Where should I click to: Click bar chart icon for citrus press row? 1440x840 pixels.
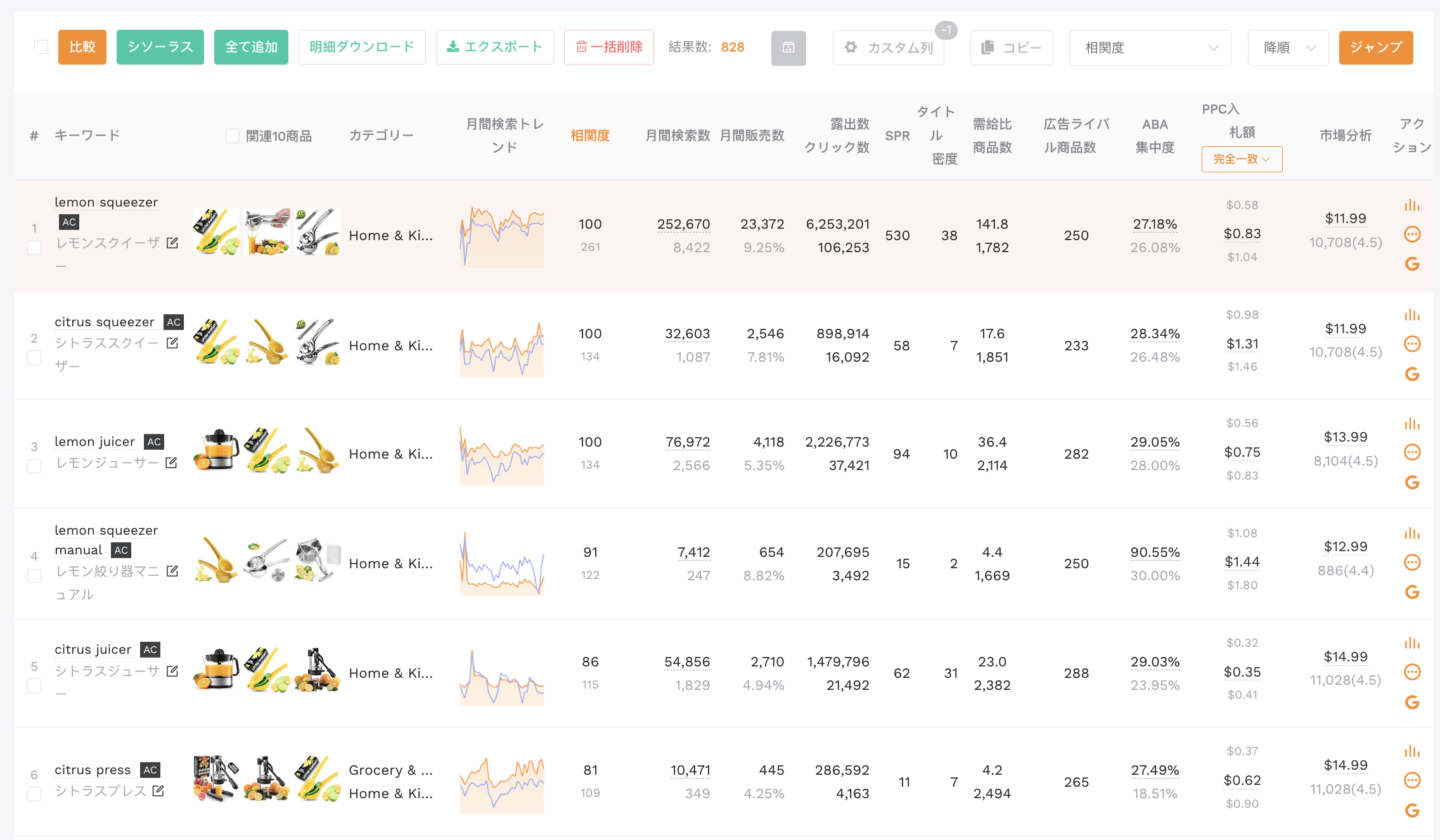click(x=1411, y=752)
